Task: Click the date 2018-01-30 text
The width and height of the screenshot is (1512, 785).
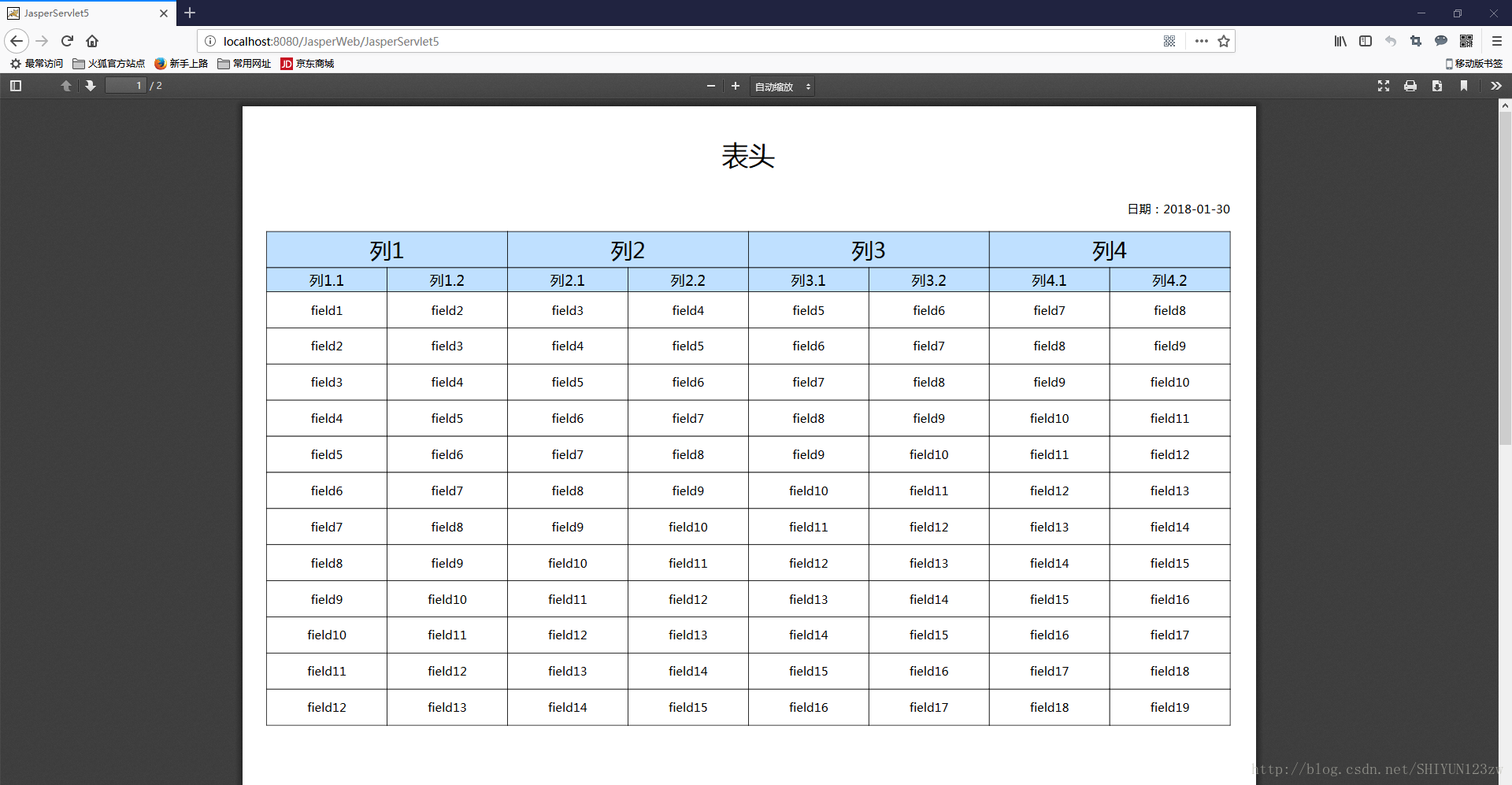Action: pyautogui.click(x=1196, y=209)
